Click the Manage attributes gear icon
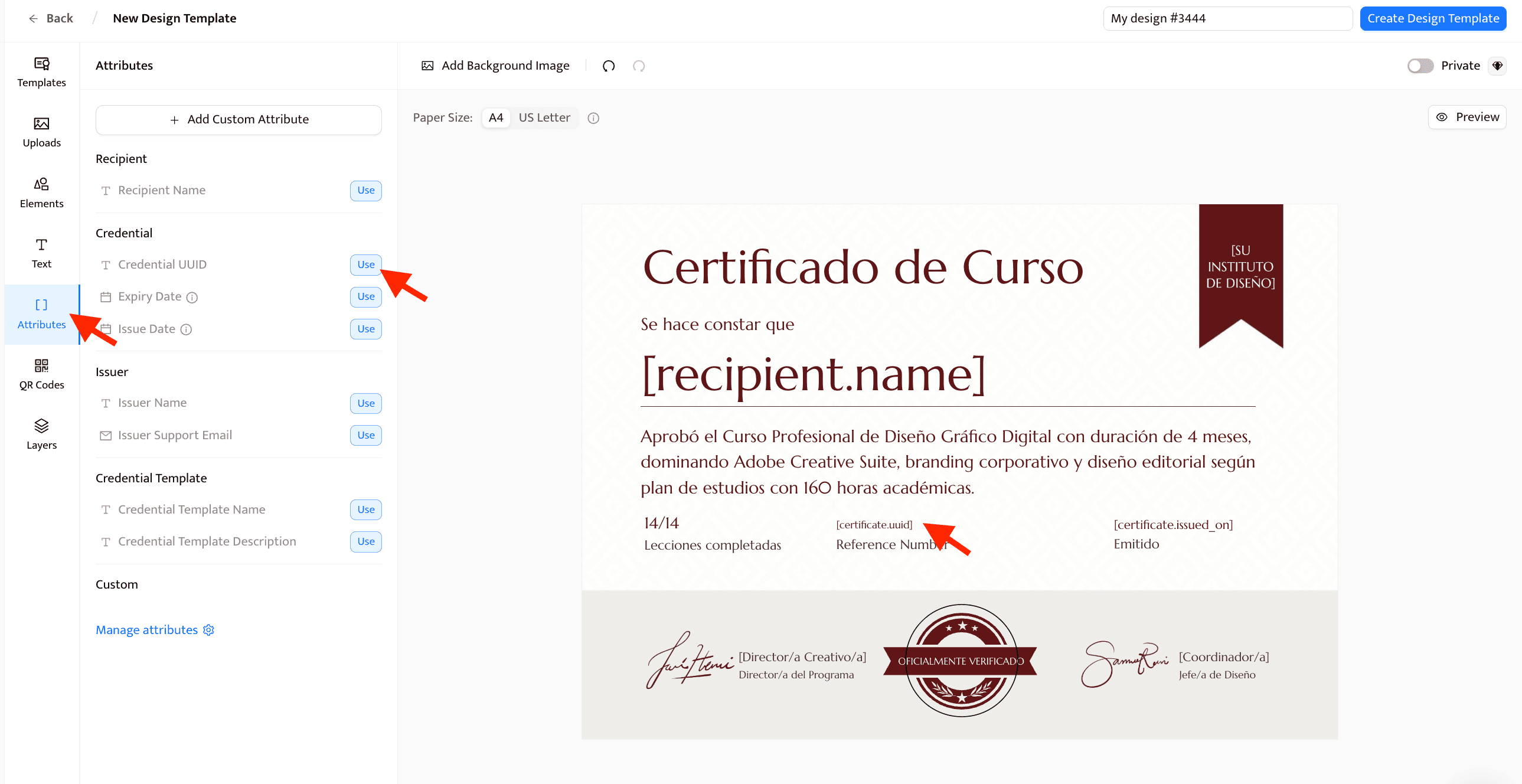The height and width of the screenshot is (784, 1522). pyautogui.click(x=208, y=630)
